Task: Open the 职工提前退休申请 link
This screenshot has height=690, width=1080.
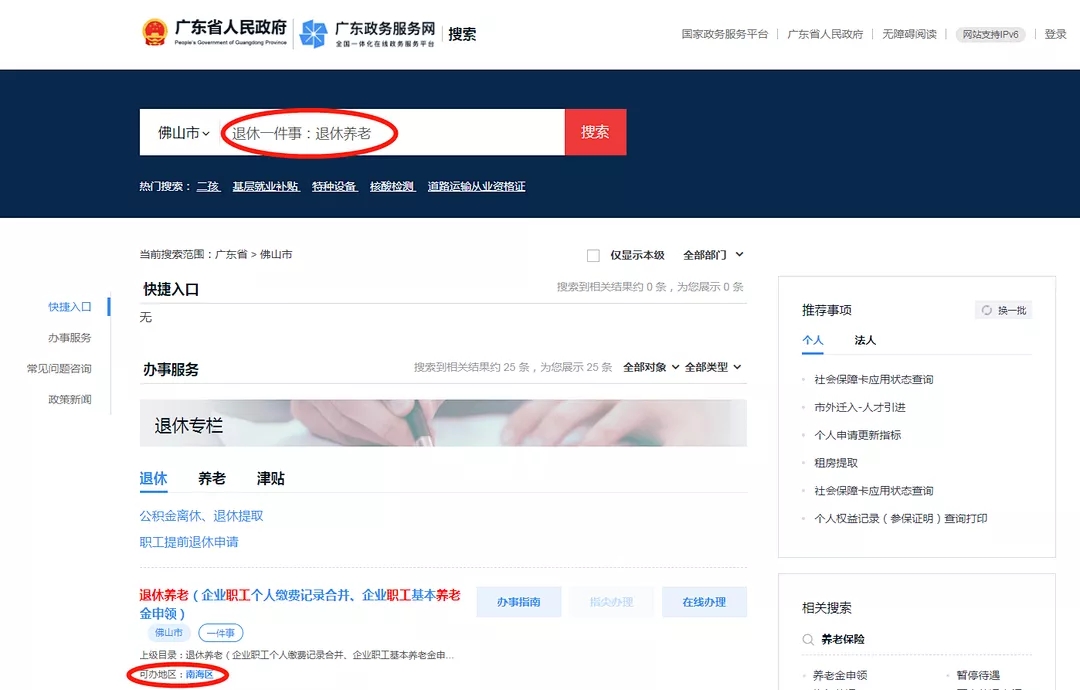Action: point(189,542)
